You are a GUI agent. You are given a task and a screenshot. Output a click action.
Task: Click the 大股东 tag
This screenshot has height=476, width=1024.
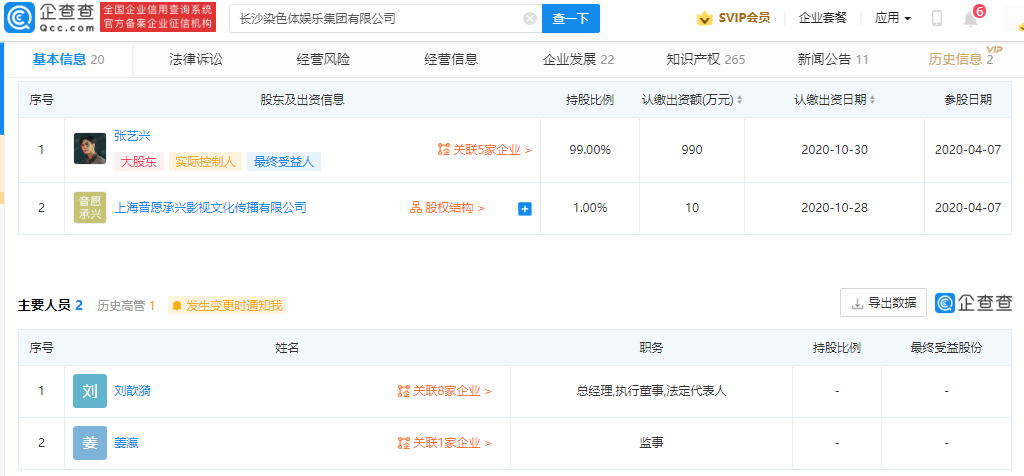click(139, 162)
